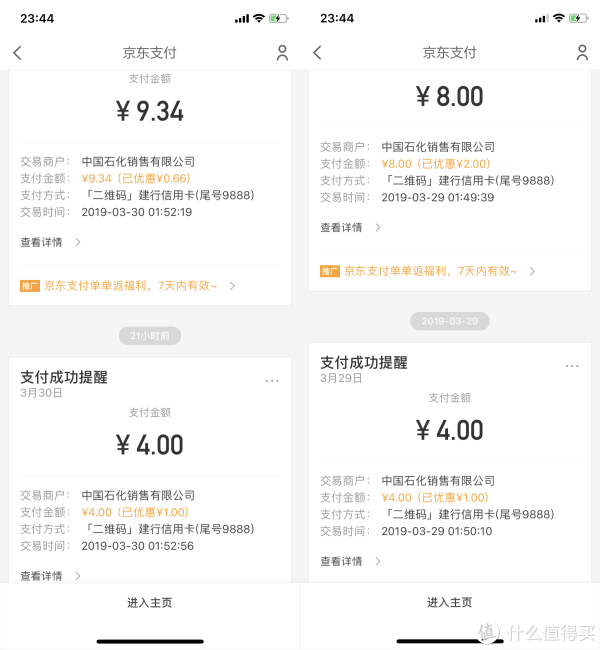The image size is (600, 650).
Task: Expand the chevron after the promo under ¥9.34
Action: [232, 286]
